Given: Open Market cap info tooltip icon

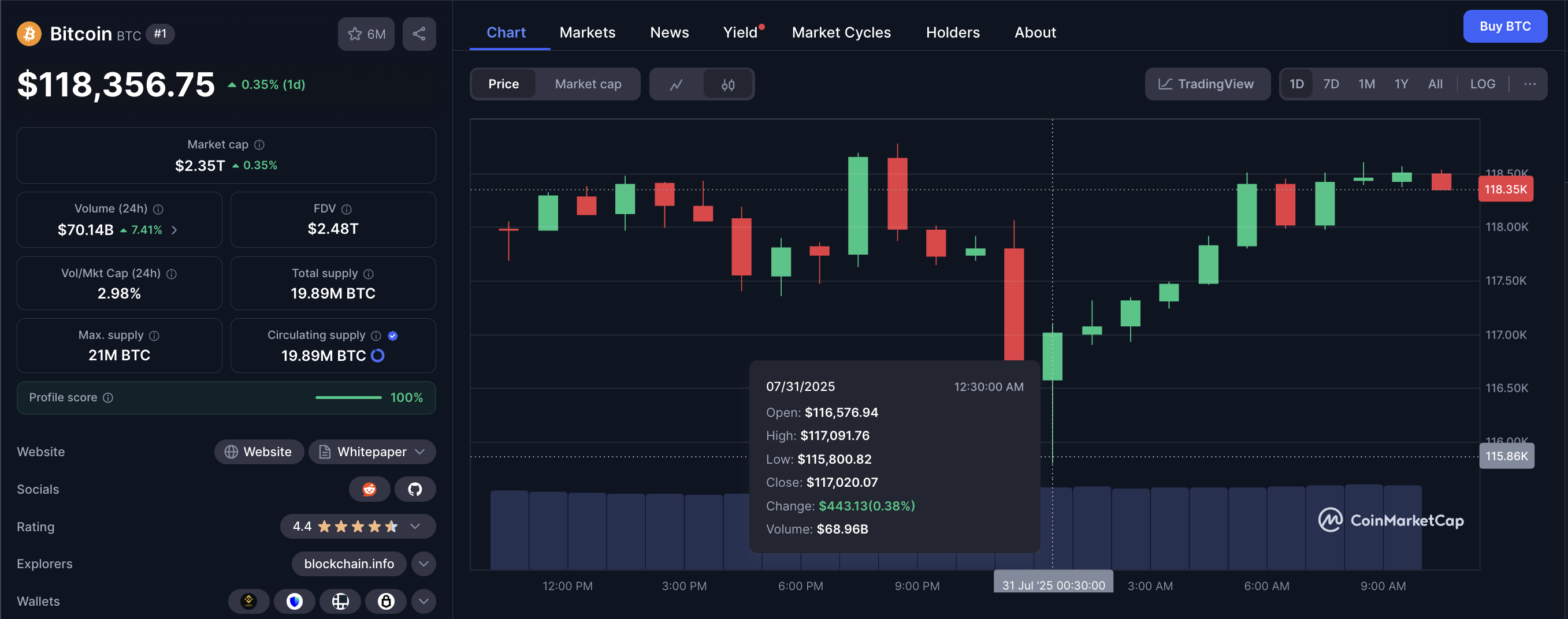Looking at the screenshot, I should coord(259,145).
